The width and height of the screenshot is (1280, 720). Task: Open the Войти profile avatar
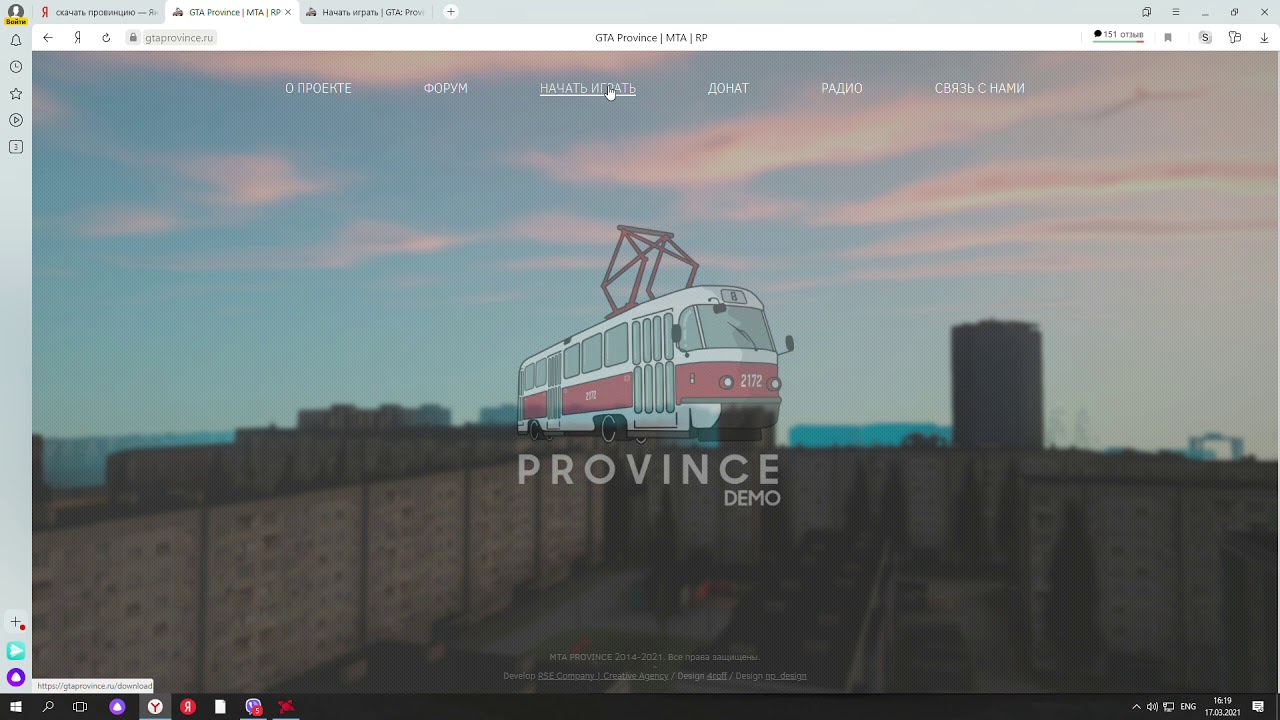(x=16, y=13)
